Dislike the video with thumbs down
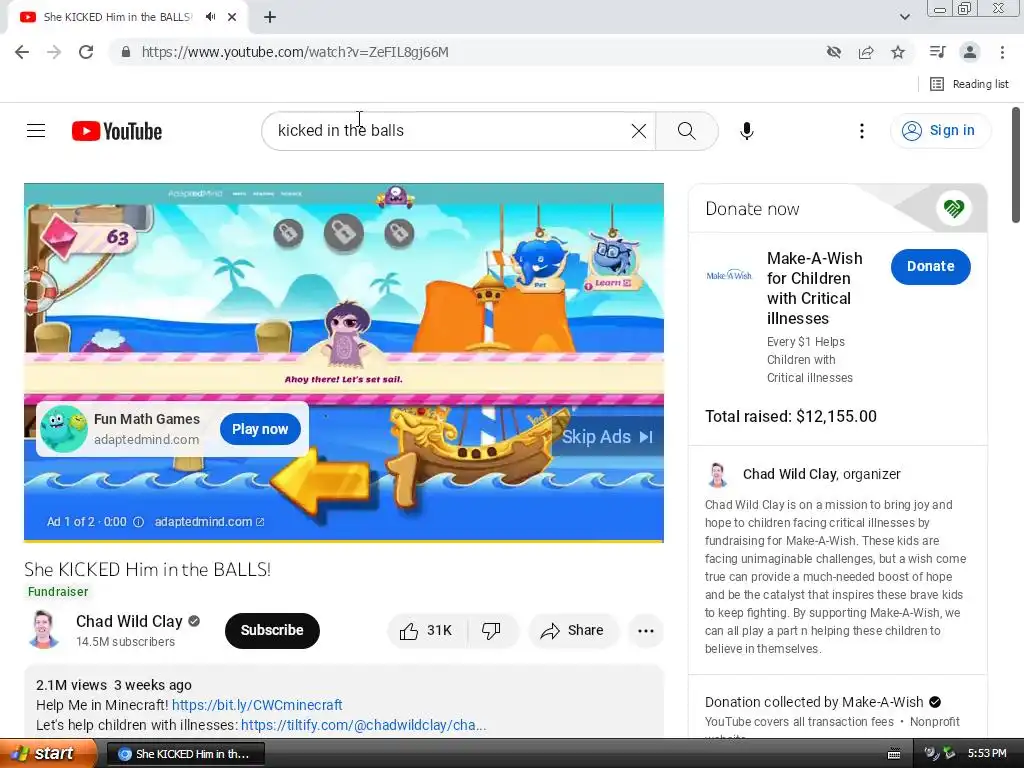The height and width of the screenshot is (768, 1024). (492, 630)
